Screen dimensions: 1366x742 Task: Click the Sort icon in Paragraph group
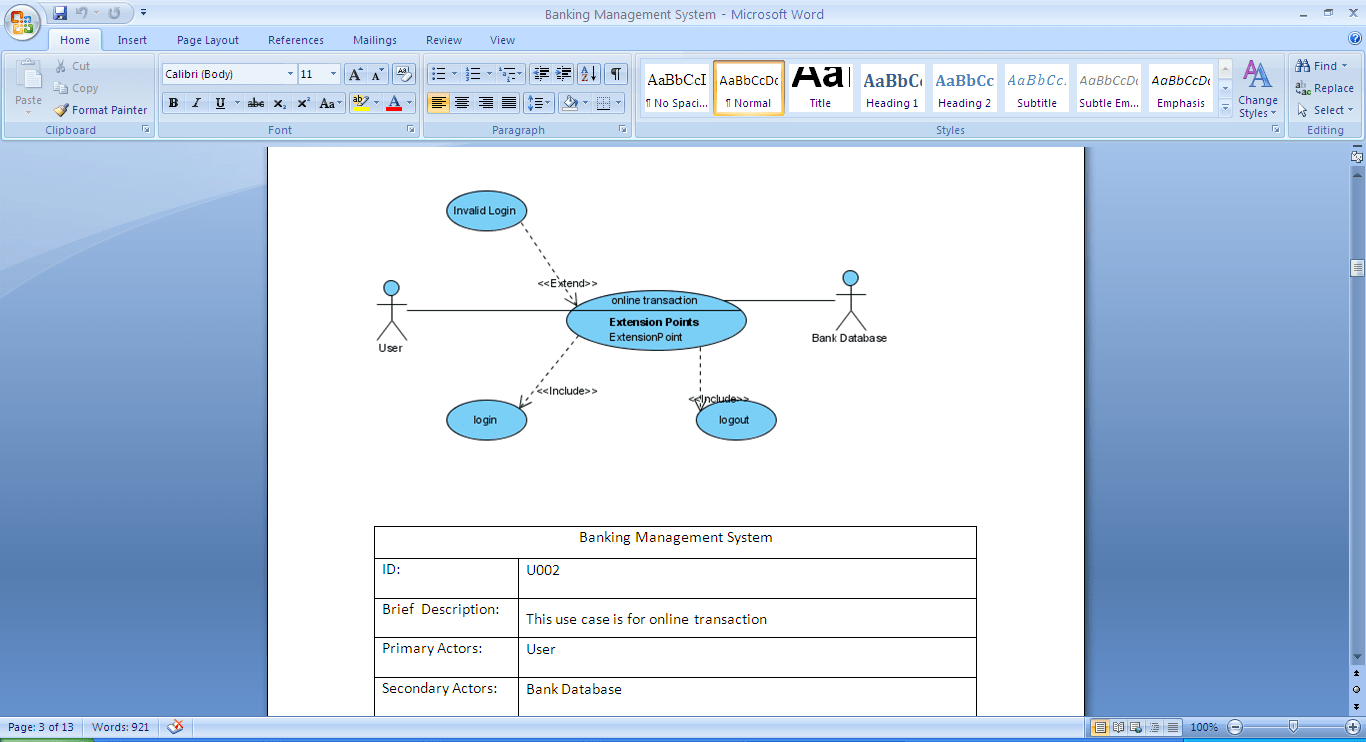[x=589, y=73]
